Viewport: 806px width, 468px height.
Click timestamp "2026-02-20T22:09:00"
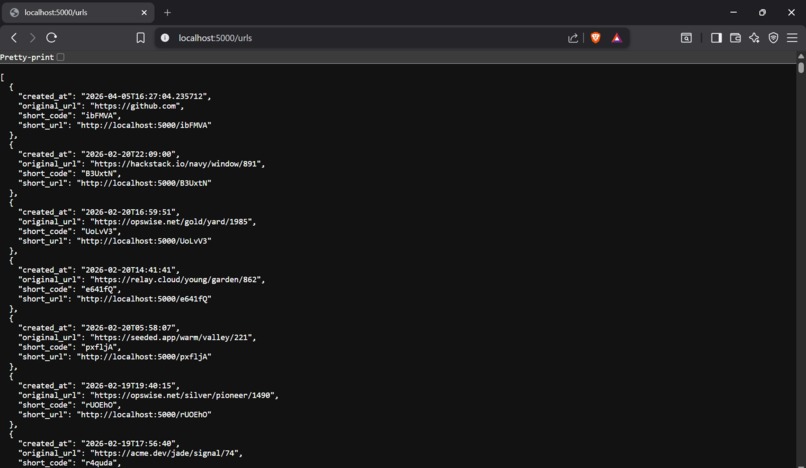pos(129,154)
